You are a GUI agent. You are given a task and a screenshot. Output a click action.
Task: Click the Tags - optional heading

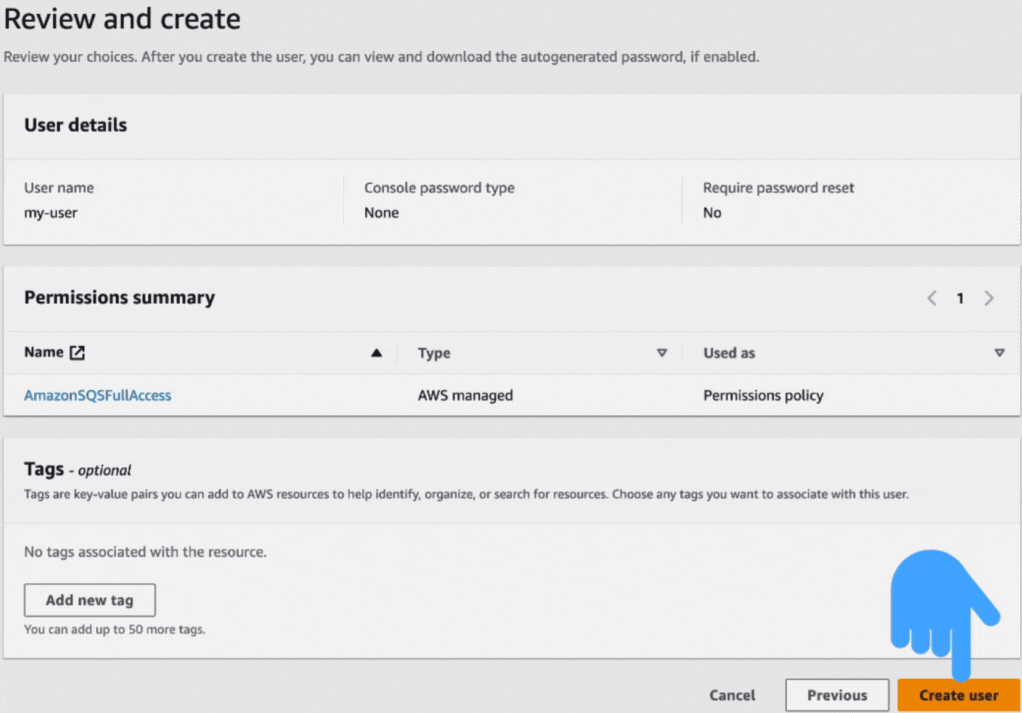click(78, 469)
